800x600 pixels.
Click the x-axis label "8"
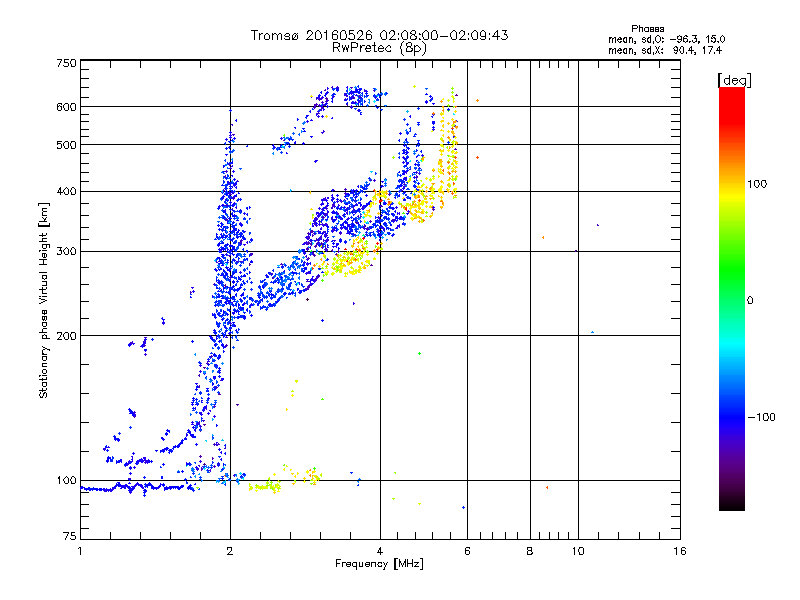[530, 551]
